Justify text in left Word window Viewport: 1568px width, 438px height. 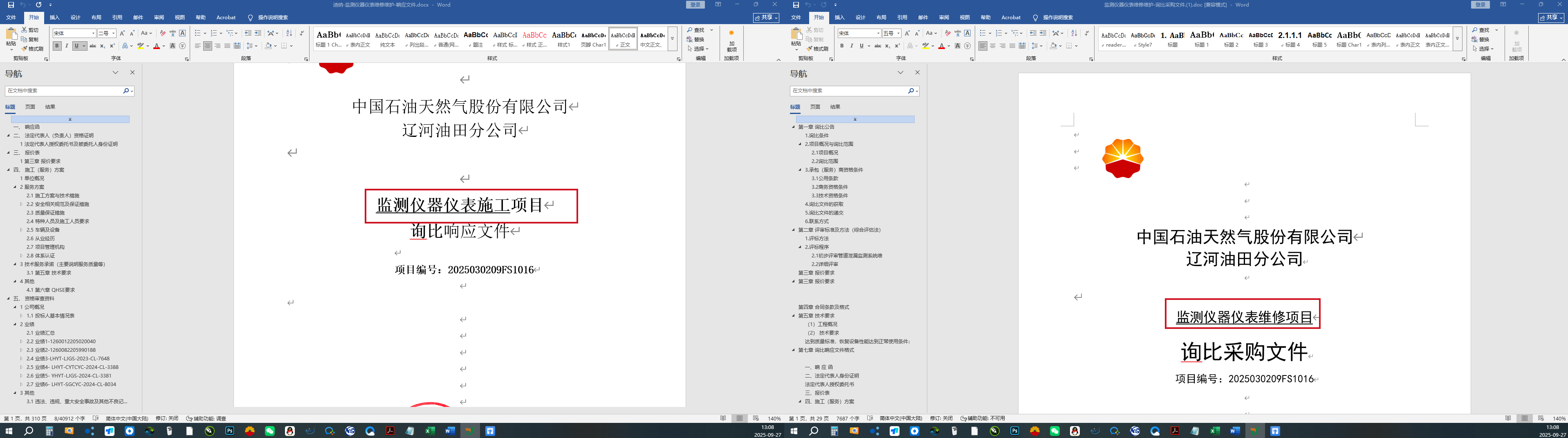[x=227, y=46]
